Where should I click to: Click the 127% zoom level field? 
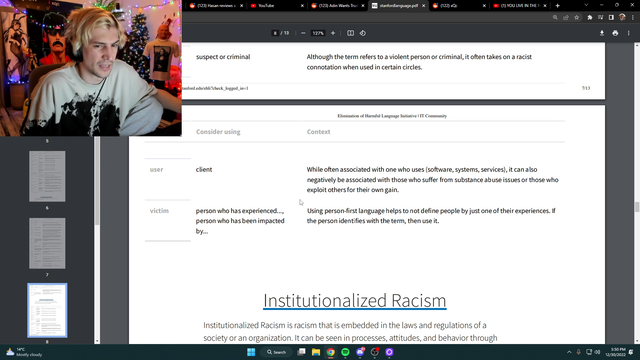click(318, 33)
